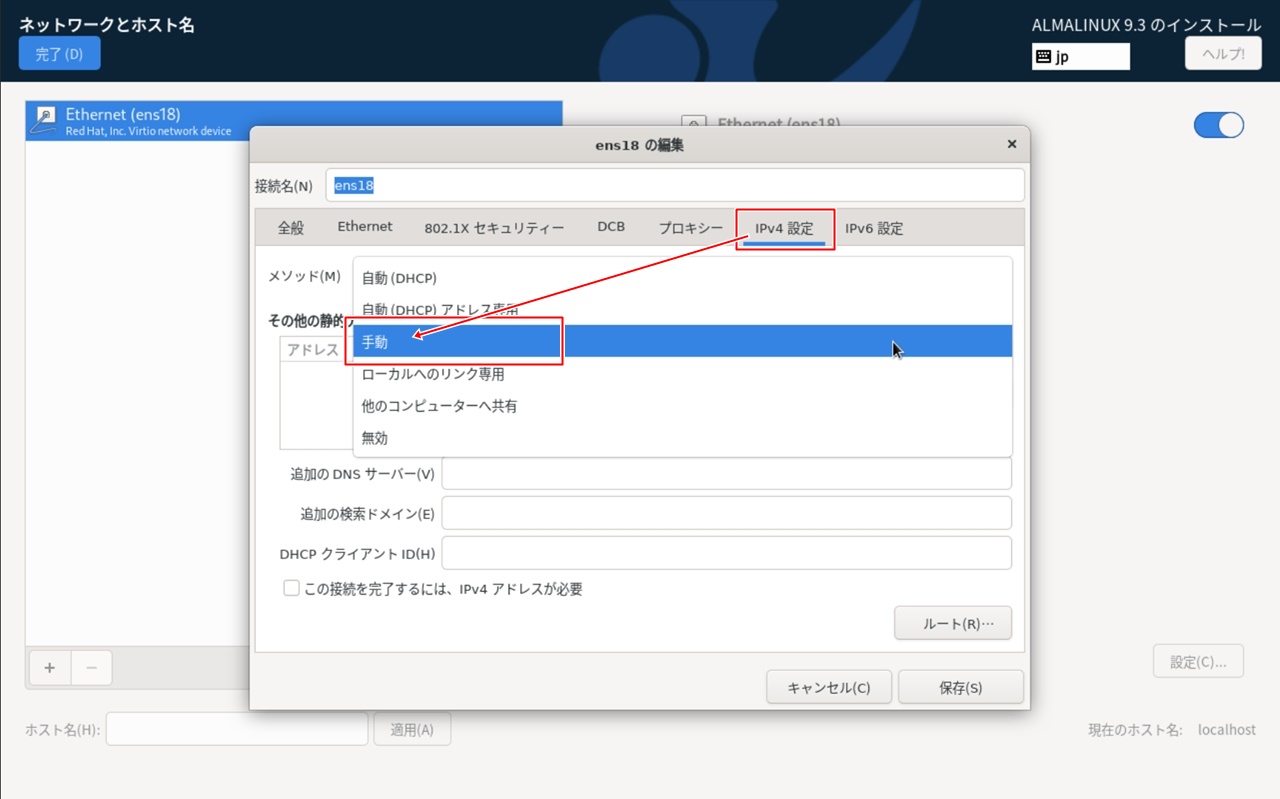
Task: Switch to the プロキシー tab
Action: point(690,228)
